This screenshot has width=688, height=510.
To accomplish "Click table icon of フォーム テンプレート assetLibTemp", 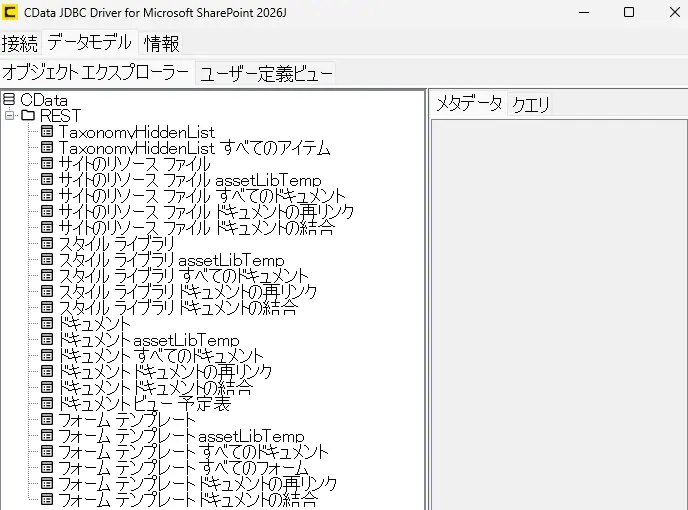I will 47,435.
